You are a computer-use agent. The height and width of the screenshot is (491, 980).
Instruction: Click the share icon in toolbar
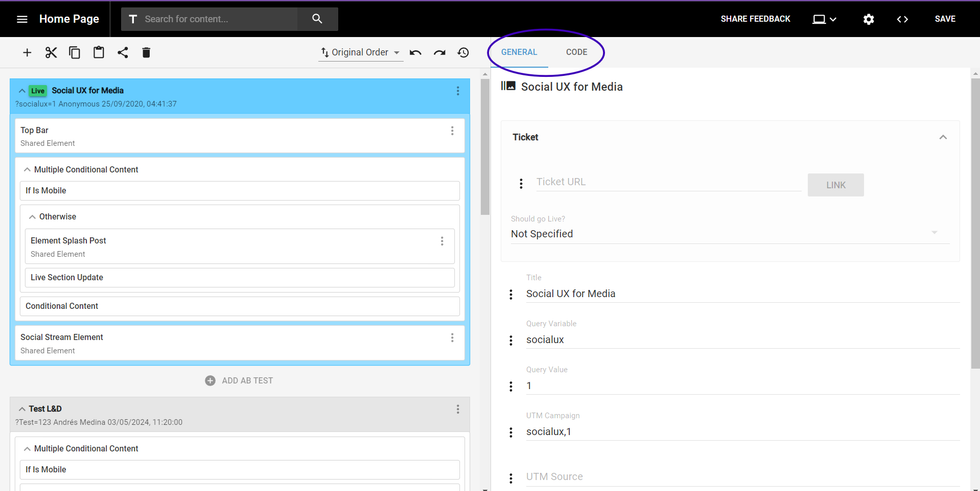click(x=122, y=53)
